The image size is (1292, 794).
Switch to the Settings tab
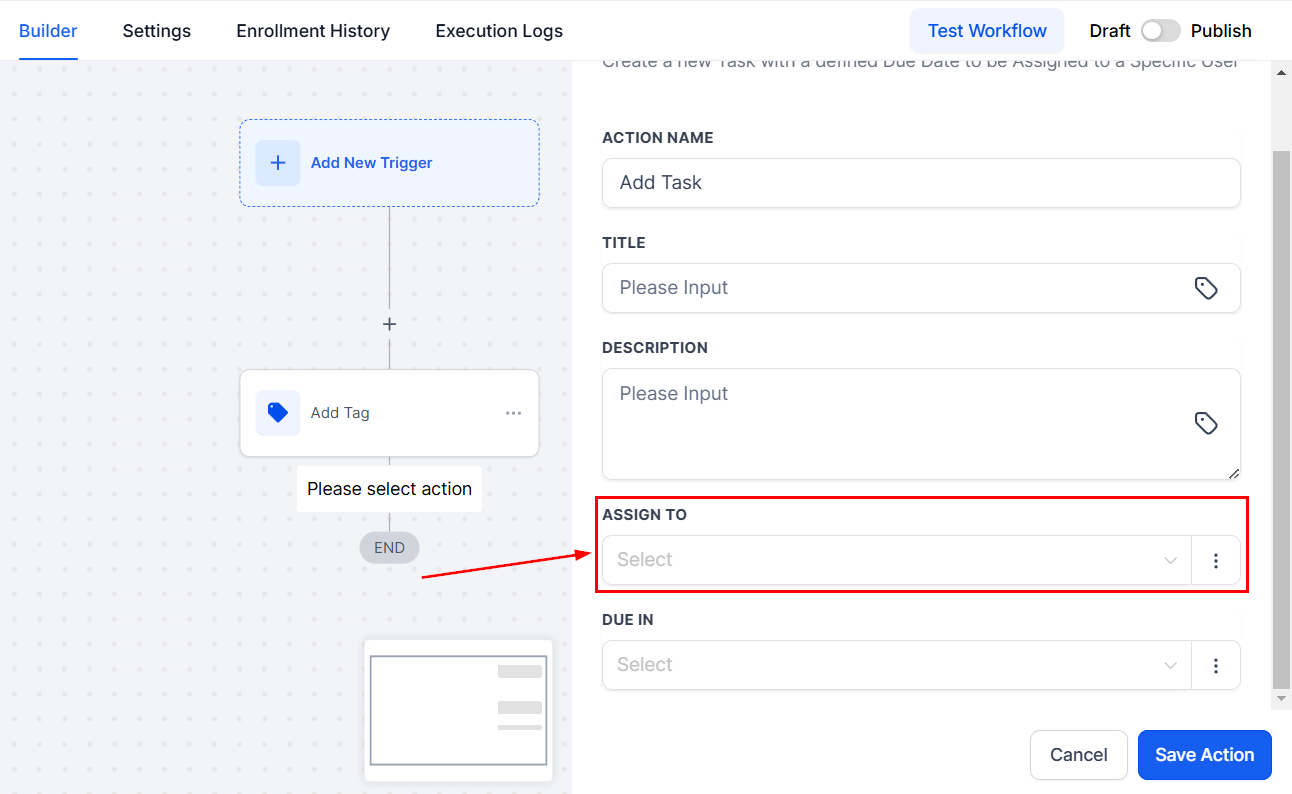(x=157, y=31)
